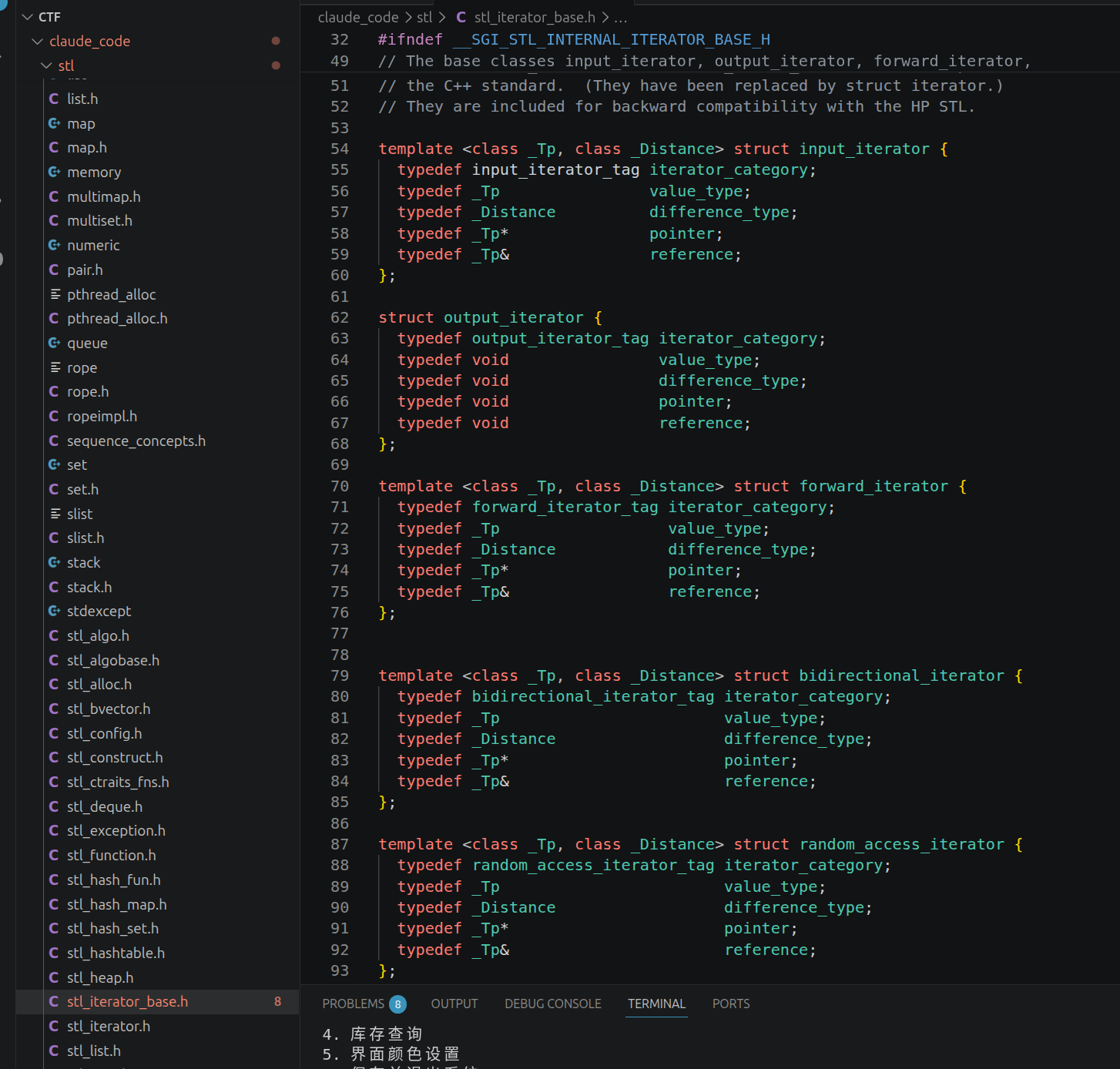This screenshot has width=1120, height=1069.
Task: Collapse the claude_code folder
Action: coord(37,41)
